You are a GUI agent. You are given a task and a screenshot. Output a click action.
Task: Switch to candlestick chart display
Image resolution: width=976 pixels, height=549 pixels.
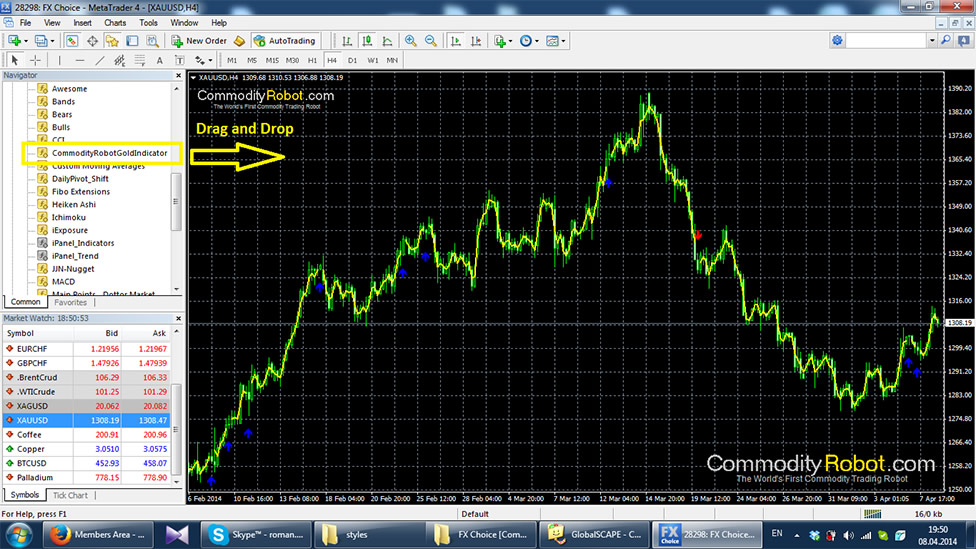[367, 41]
